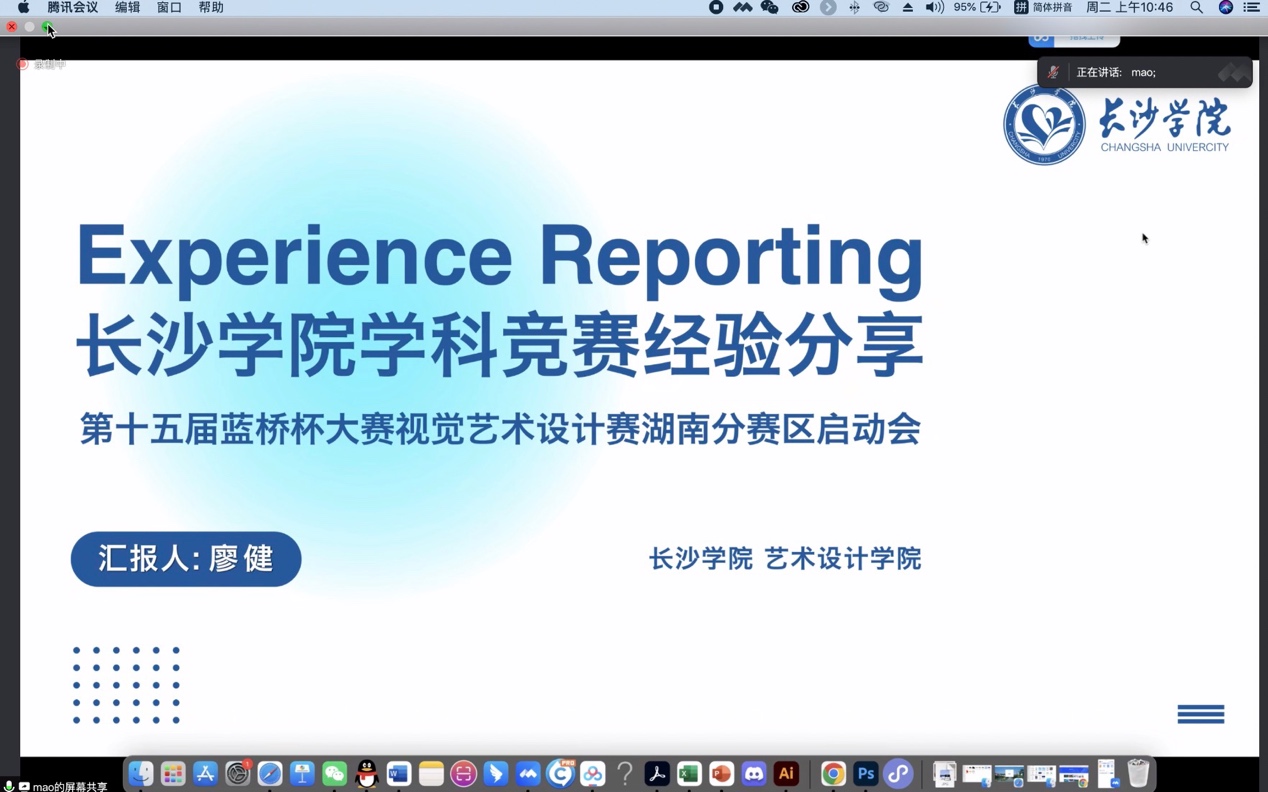
Task: Launch Photoshop from the Dock
Action: pyautogui.click(x=866, y=773)
